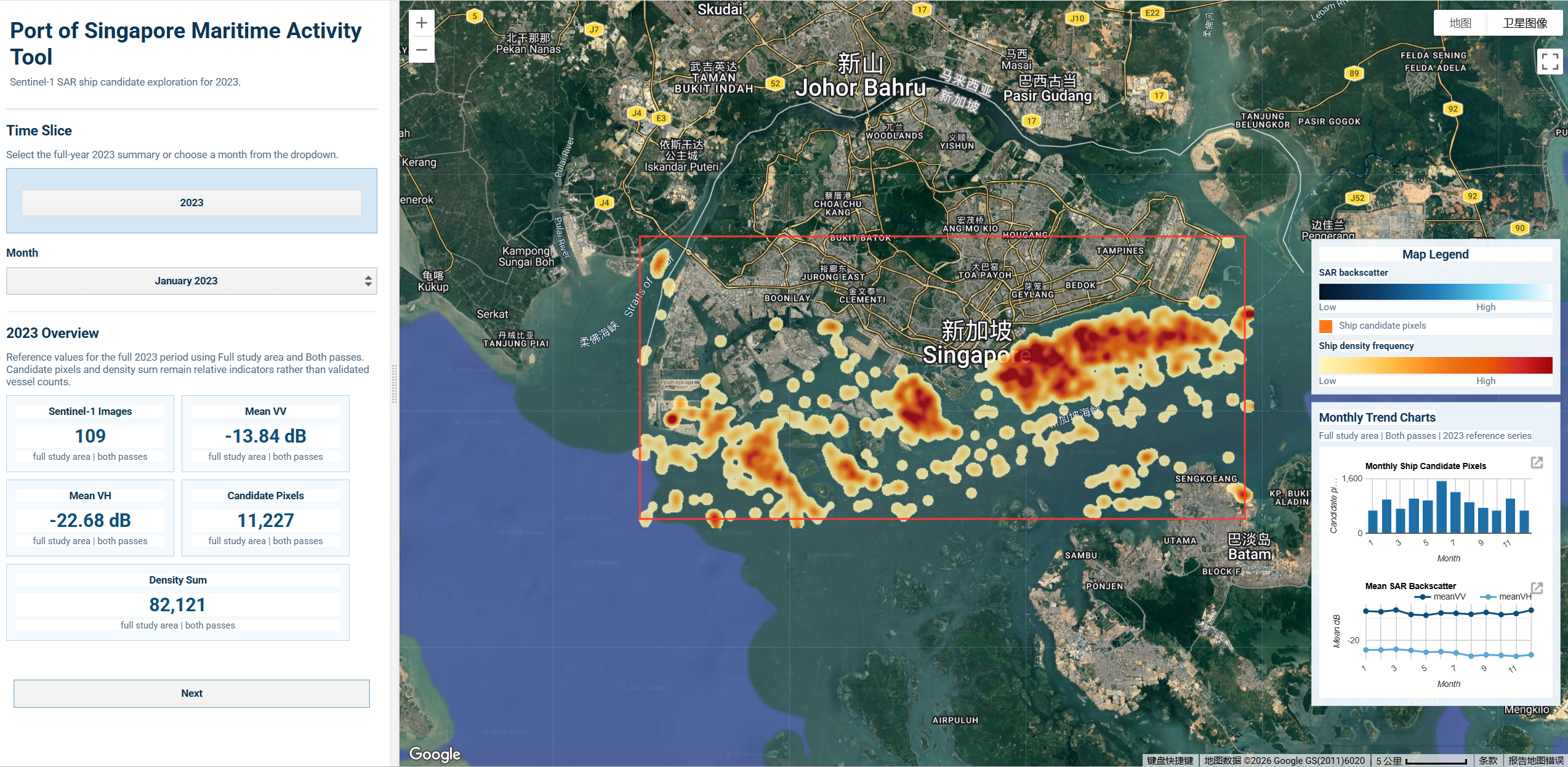Click the Sentinel-1 Images value 109
The width and height of the screenshot is (1568, 767).
click(x=90, y=436)
